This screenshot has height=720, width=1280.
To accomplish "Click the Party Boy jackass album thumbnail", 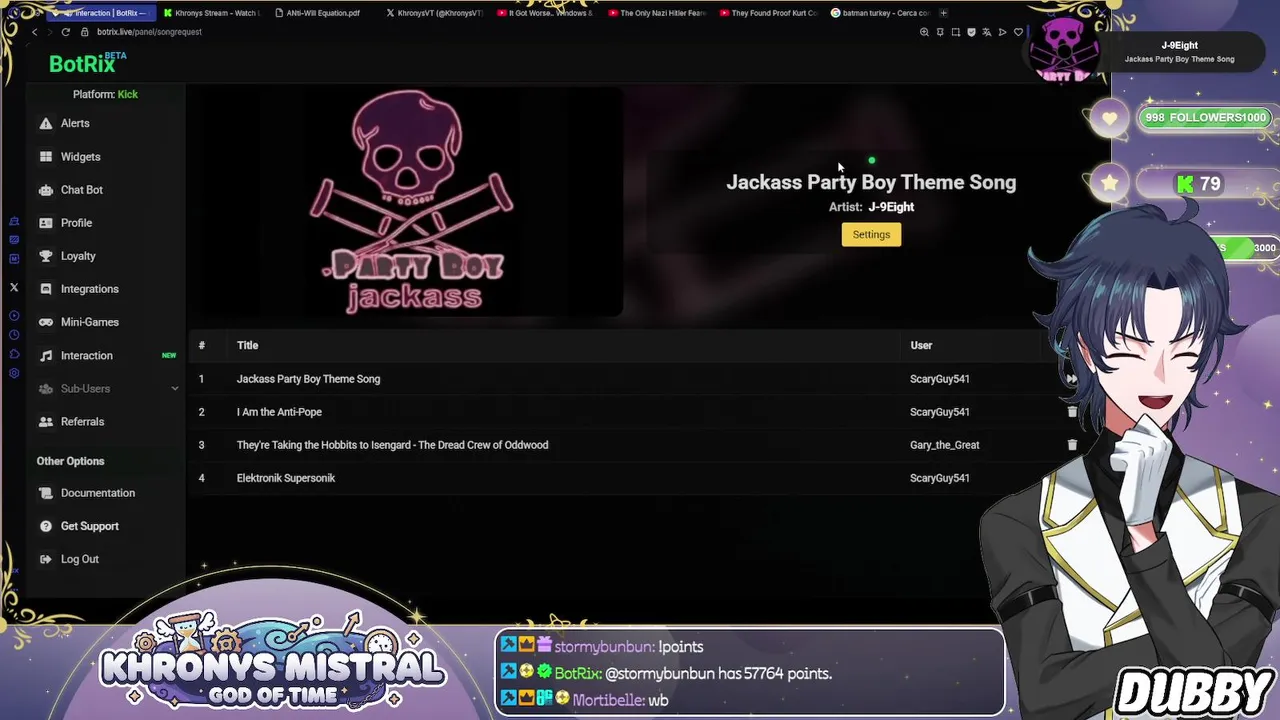I will 412,202.
